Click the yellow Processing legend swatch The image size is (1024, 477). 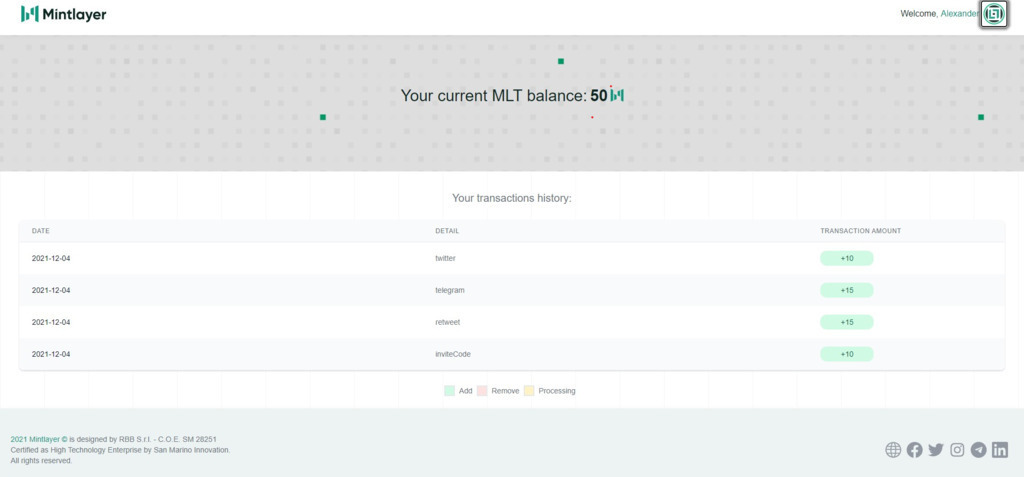tap(528, 391)
